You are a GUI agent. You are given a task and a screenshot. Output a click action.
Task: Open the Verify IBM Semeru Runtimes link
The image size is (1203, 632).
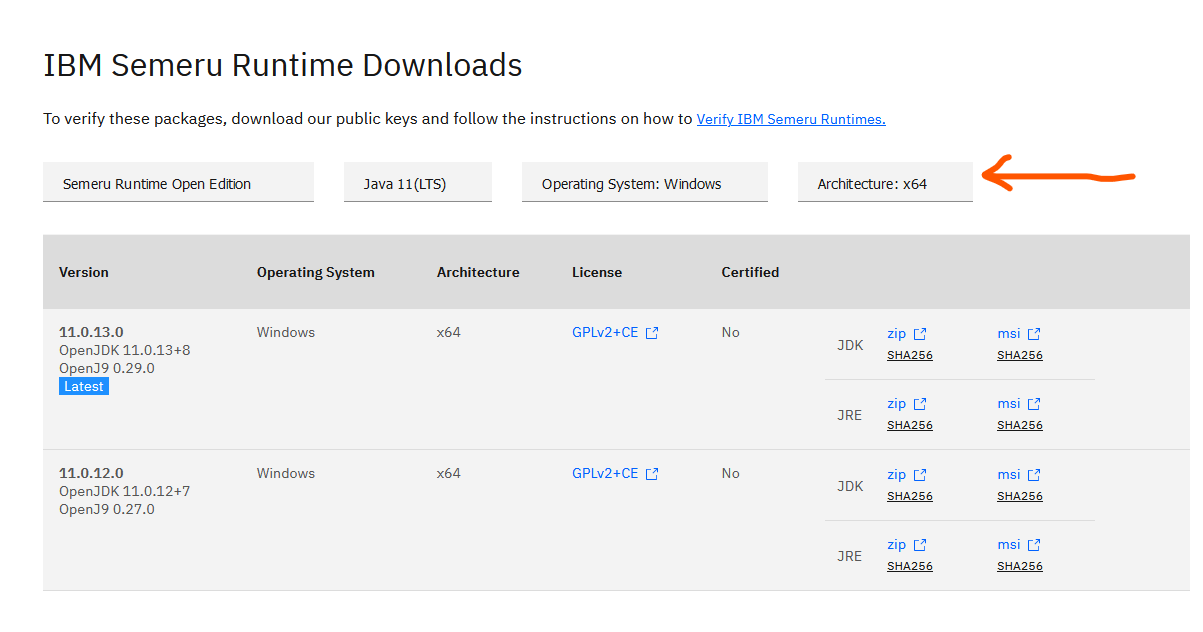tap(791, 119)
